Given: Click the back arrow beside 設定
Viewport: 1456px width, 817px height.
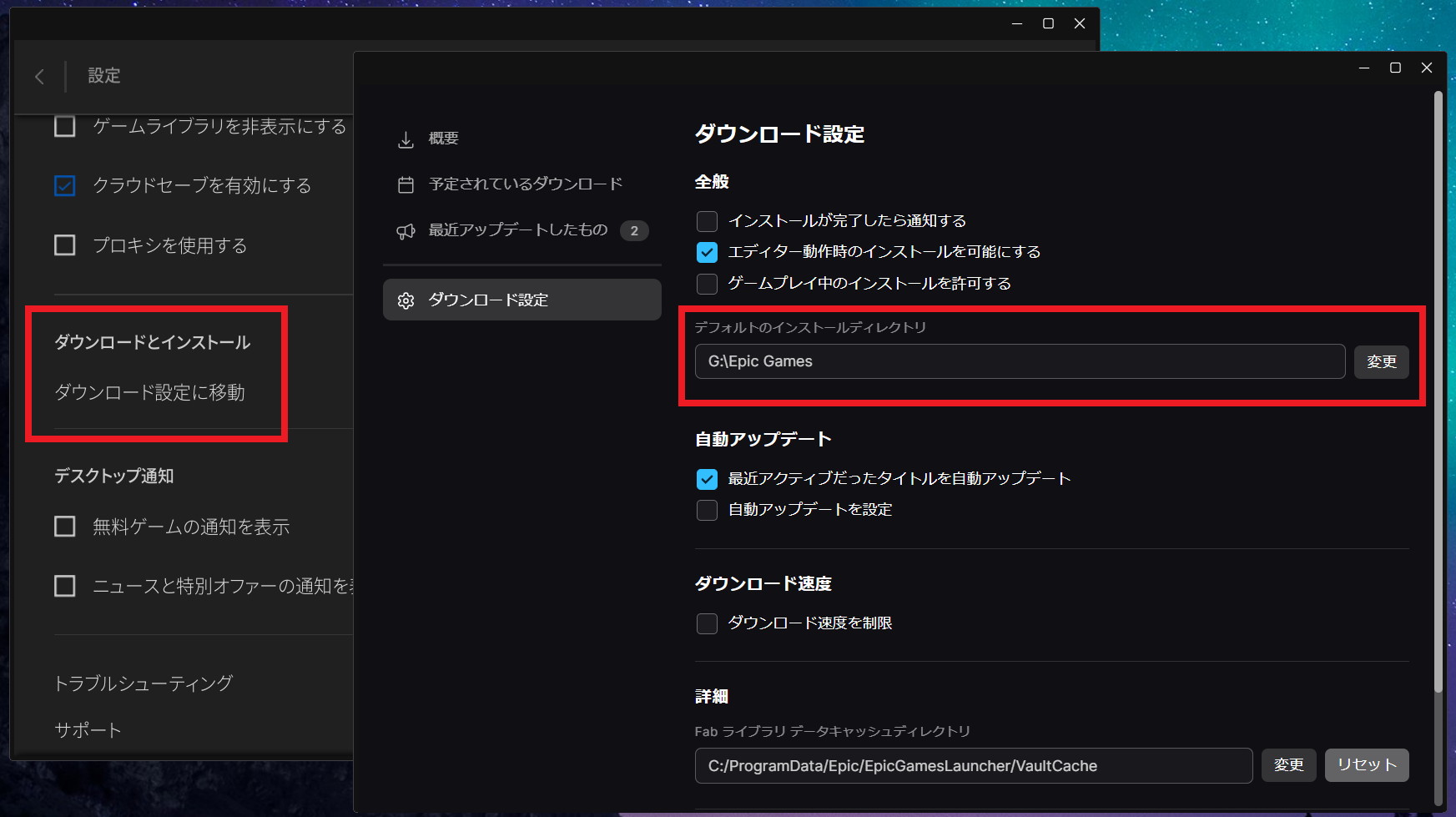Looking at the screenshot, I should pos(39,77).
